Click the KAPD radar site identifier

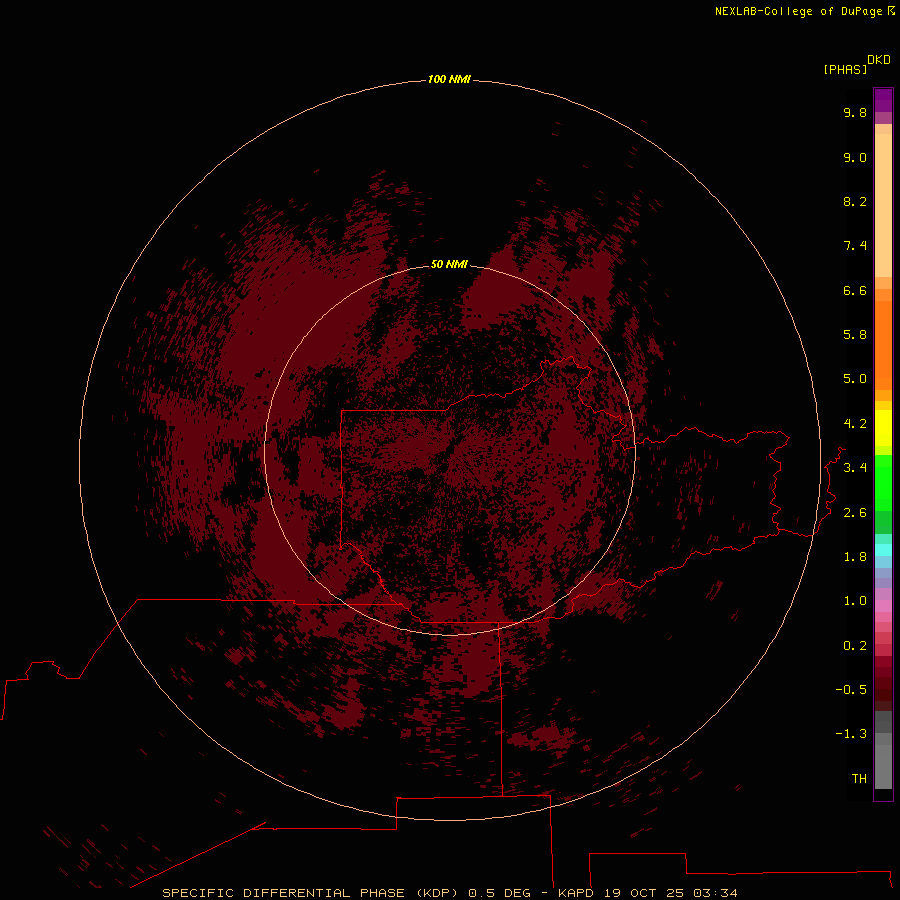(576, 893)
